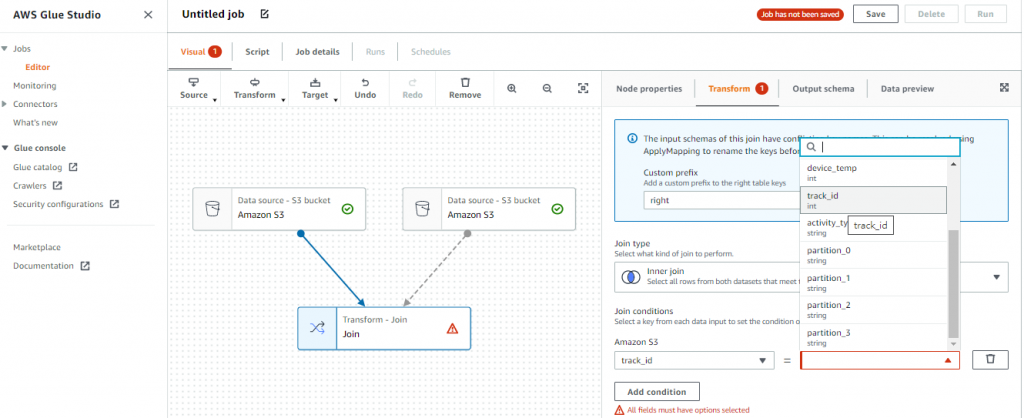Screen dimensions: 1024x418
Task: Open the Target node menu
Action: (x=315, y=88)
